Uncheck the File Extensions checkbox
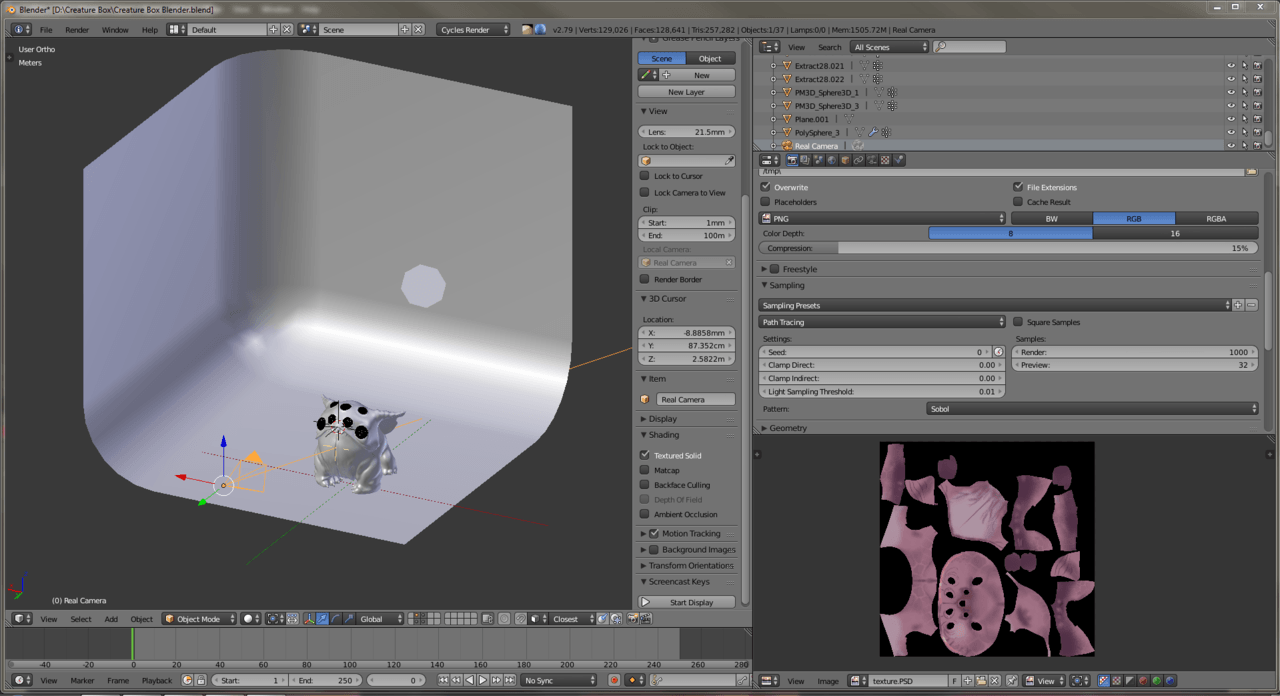Viewport: 1280px width, 696px height. point(1018,187)
